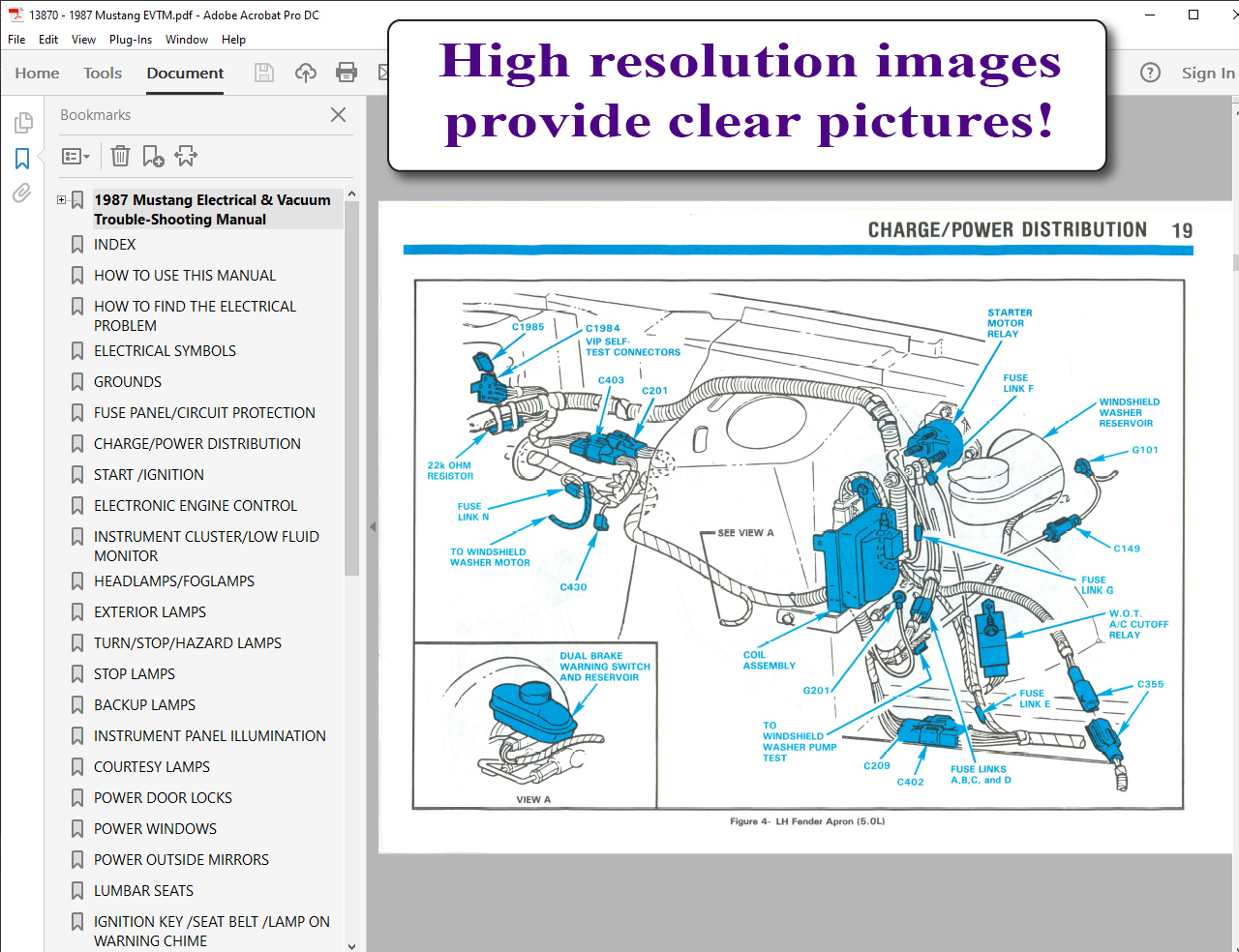
Task: Click bookmark icon beside INDEX
Action: (77, 245)
